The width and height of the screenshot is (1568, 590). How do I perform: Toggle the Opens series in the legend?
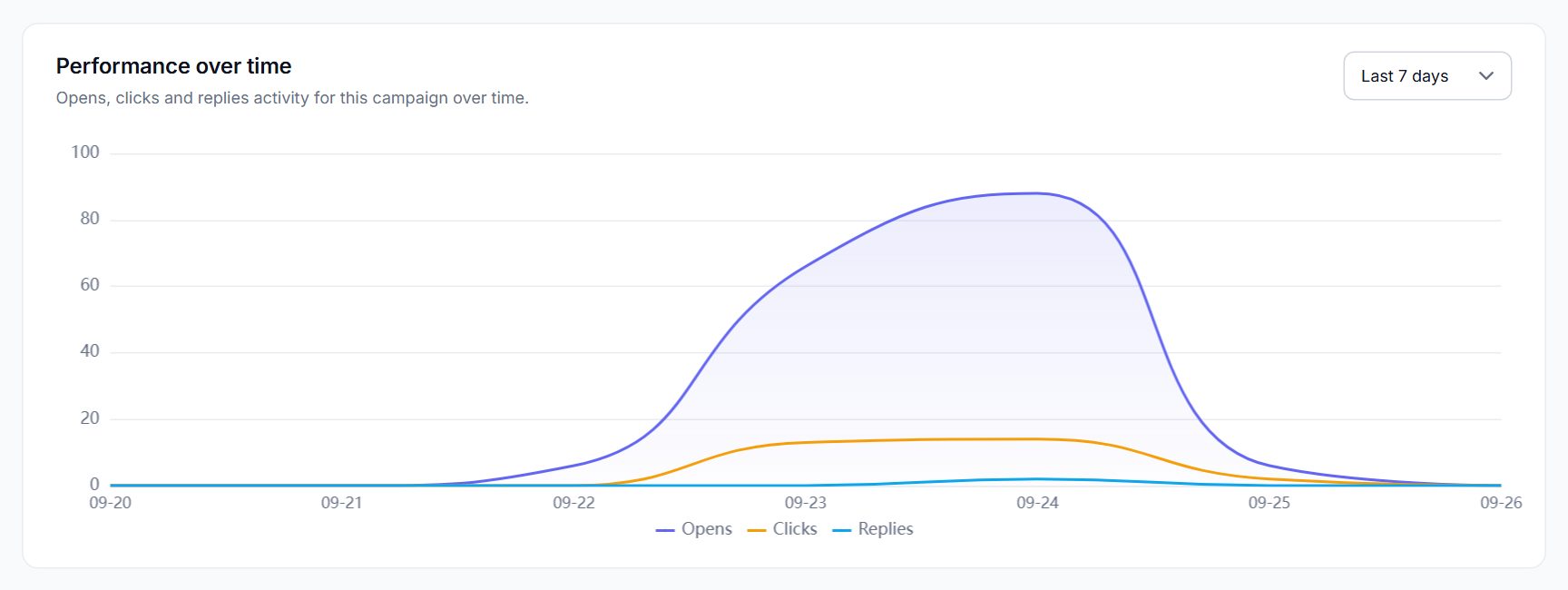coord(694,529)
